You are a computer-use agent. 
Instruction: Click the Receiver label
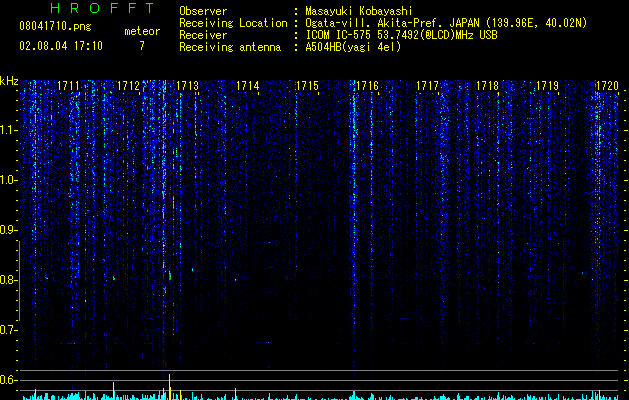click(x=203, y=35)
